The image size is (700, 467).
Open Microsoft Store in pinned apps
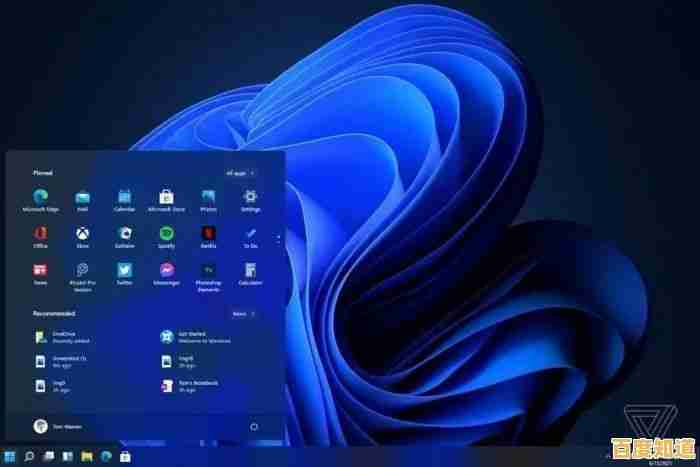[166, 198]
